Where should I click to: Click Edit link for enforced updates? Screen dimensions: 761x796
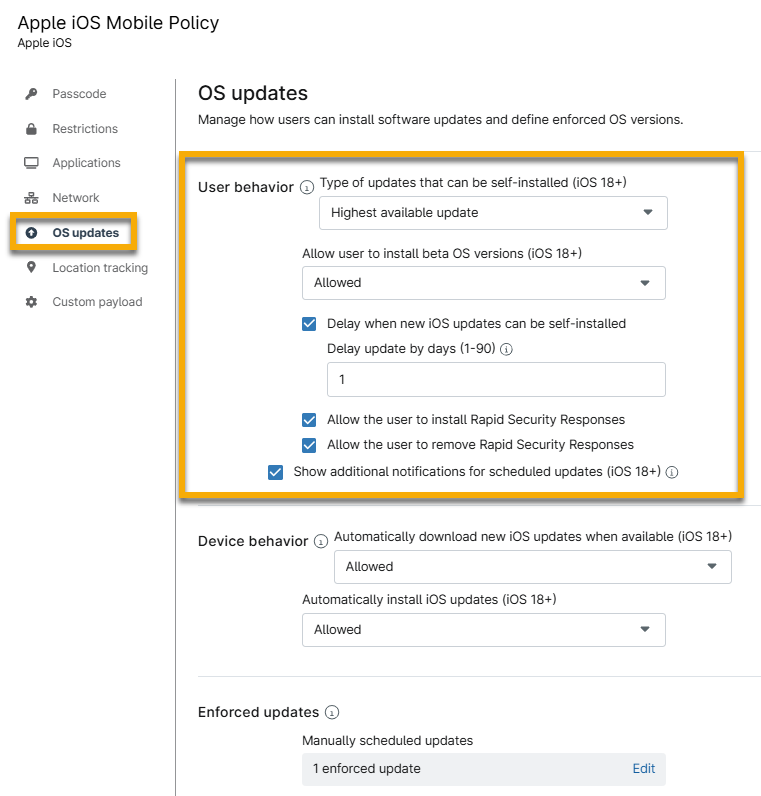[x=644, y=769]
